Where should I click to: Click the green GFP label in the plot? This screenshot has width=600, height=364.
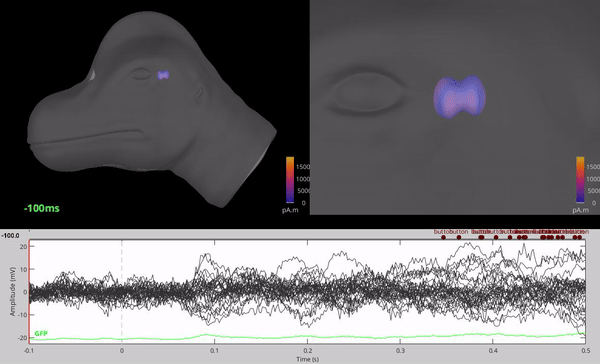click(x=41, y=333)
